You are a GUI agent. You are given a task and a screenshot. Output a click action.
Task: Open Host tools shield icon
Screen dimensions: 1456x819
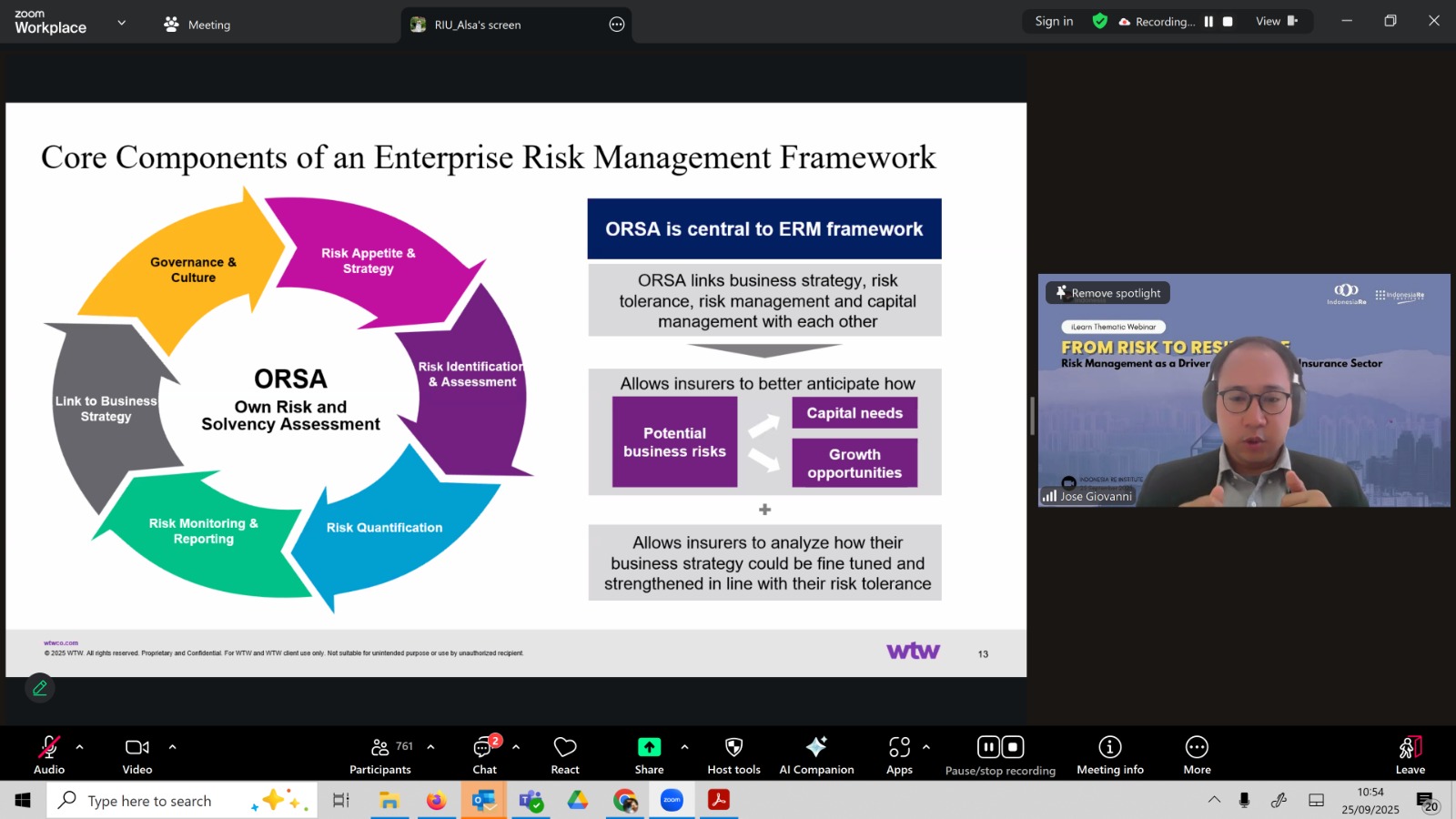coord(733,754)
